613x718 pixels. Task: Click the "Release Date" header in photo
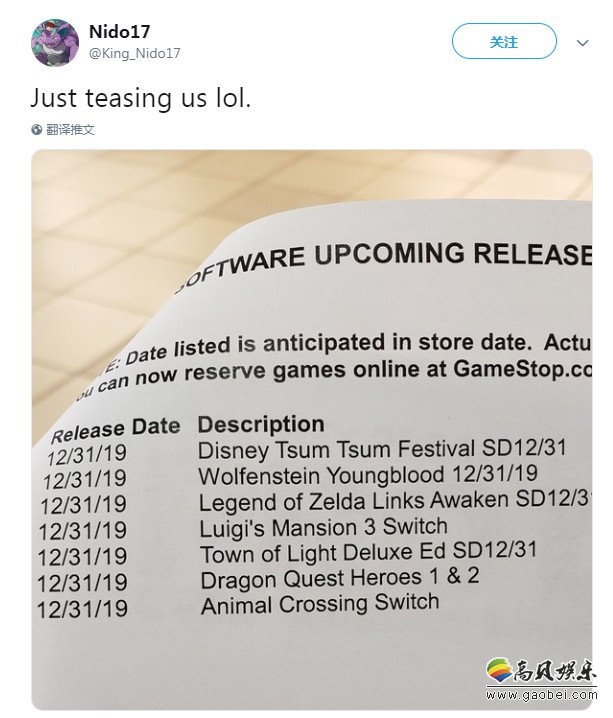(x=115, y=430)
